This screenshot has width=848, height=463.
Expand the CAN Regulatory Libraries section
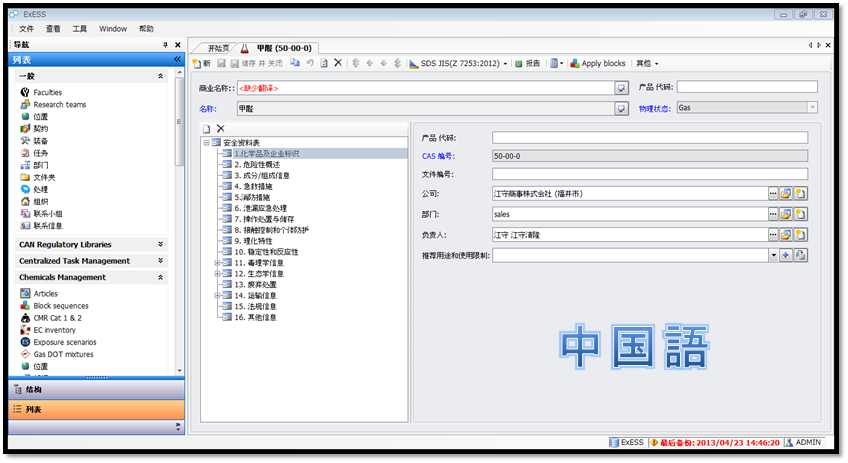click(x=161, y=244)
